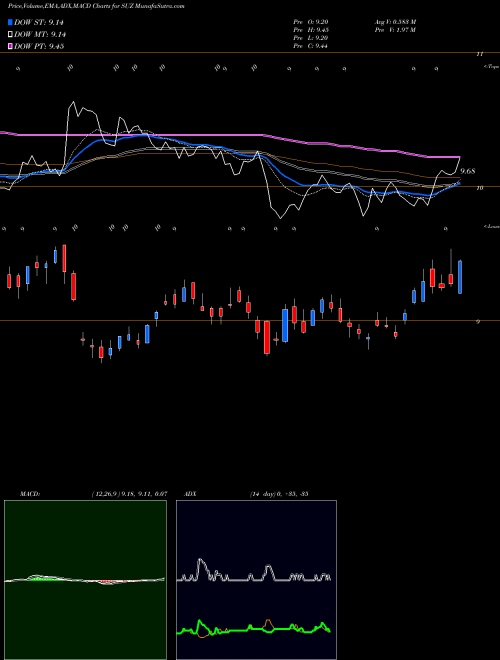Click the 'Pre V: 1.97 M' volume text

click(395, 30)
